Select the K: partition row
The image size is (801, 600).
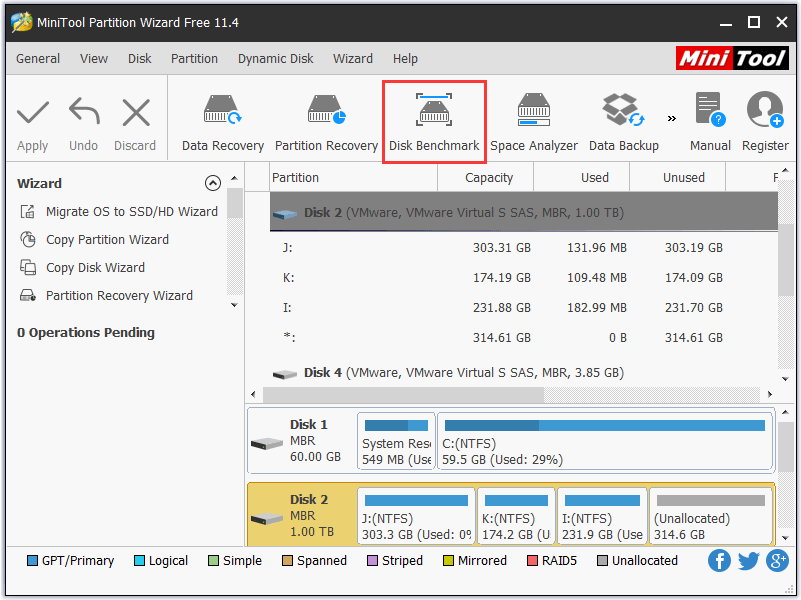(524, 278)
